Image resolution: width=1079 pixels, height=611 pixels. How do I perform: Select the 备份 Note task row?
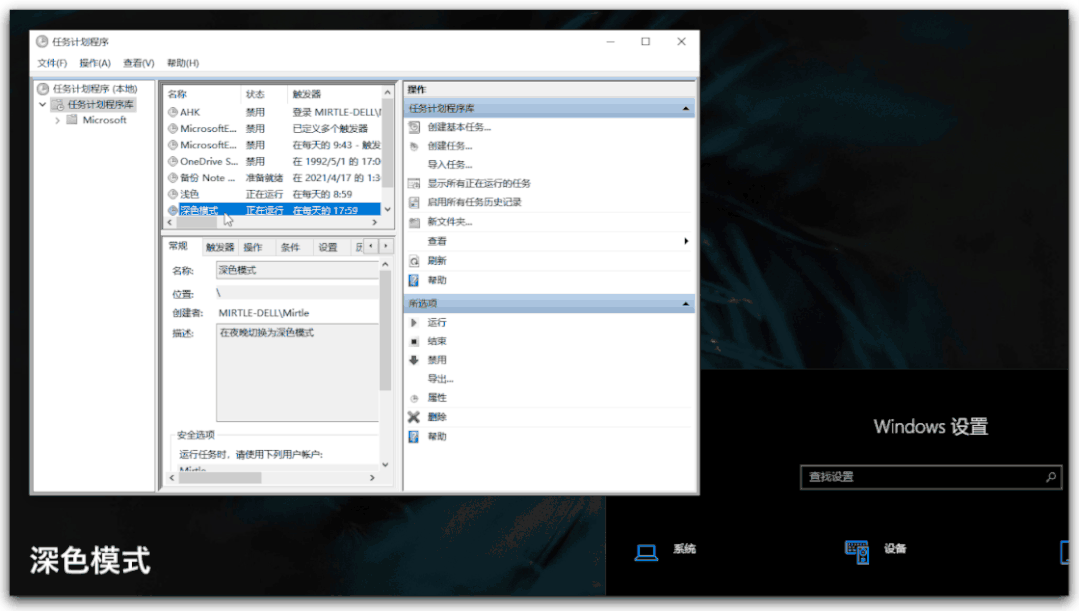273,178
